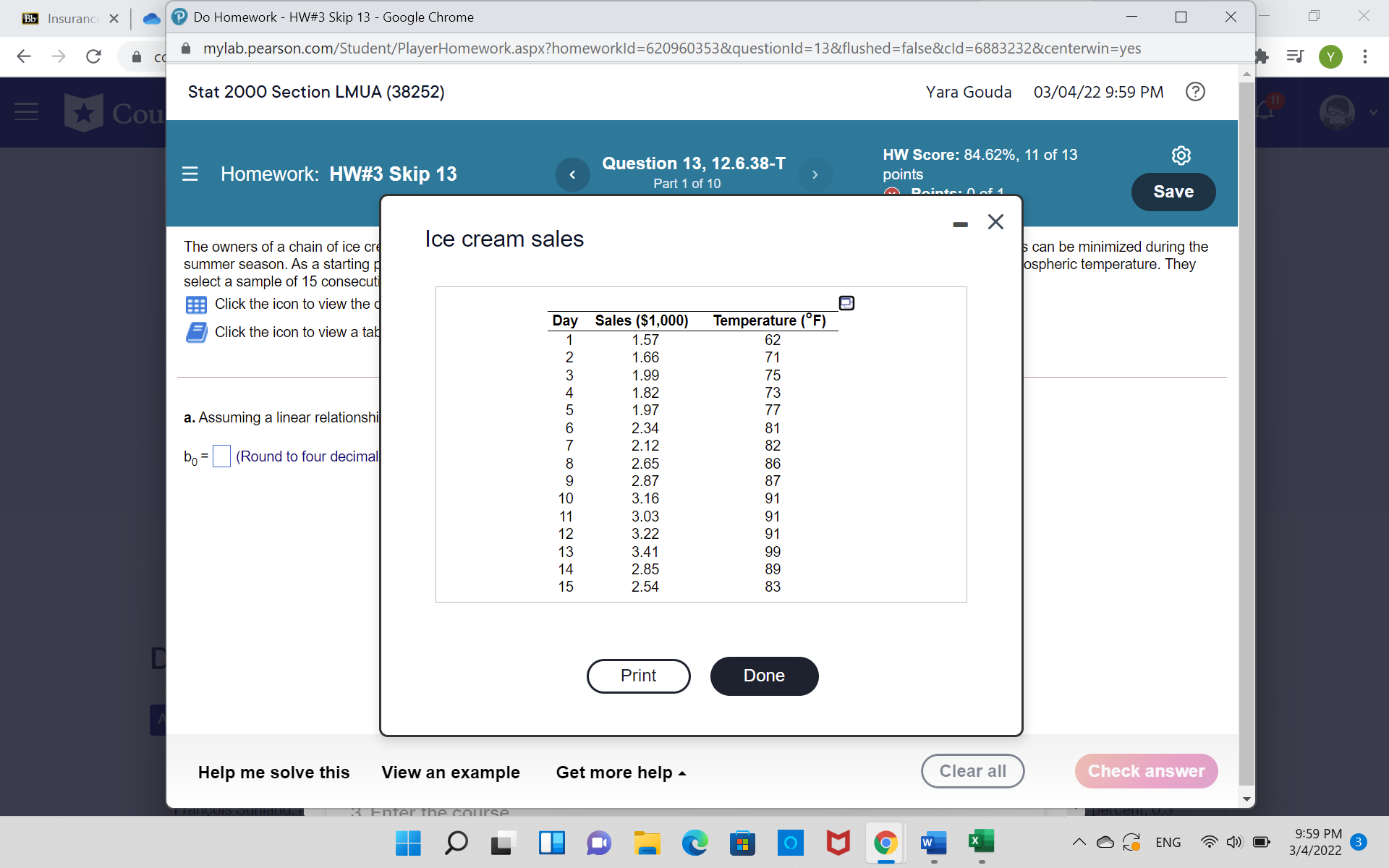Go to the next question with the right chevron
1389x868 pixels.
click(815, 174)
